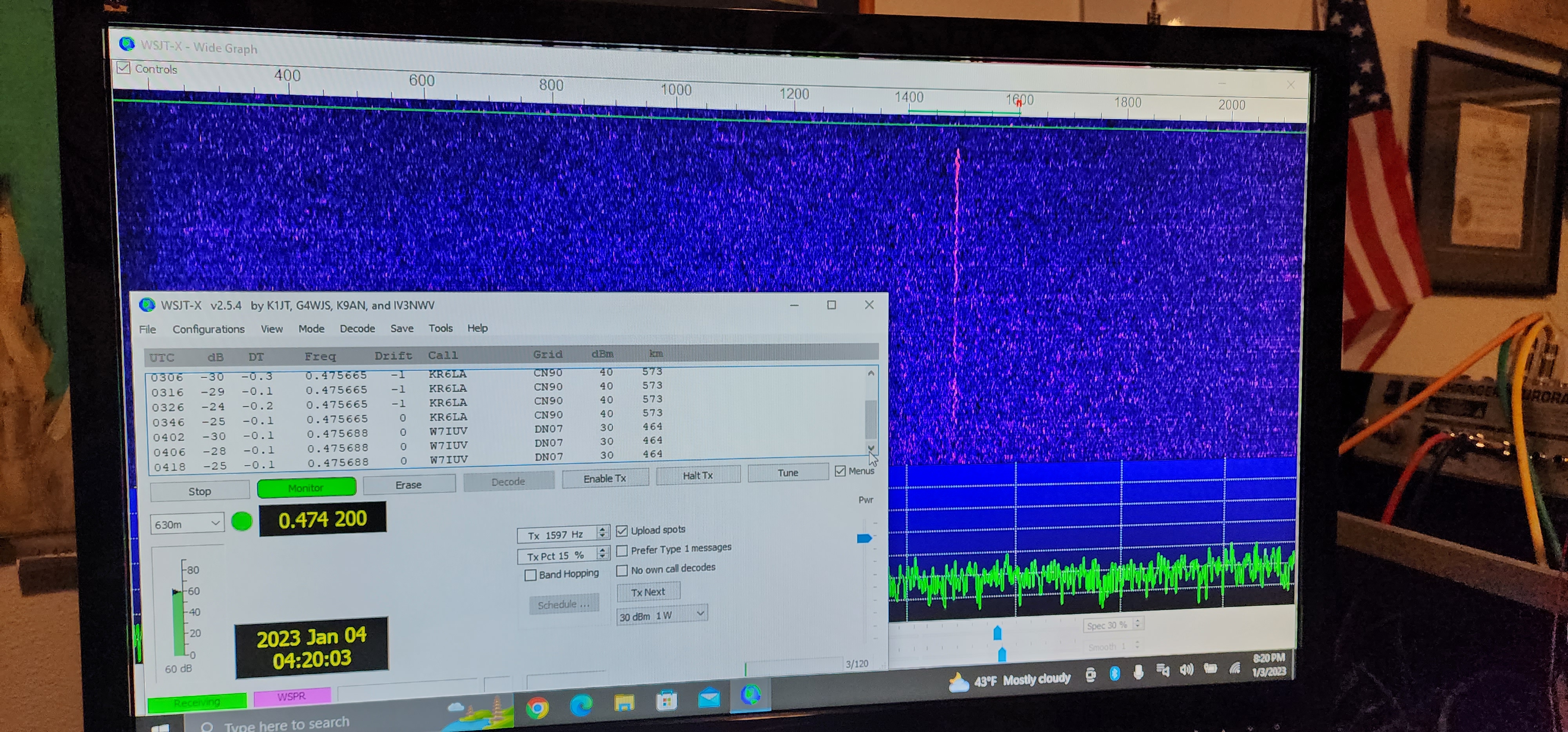
Task: Click the microphone tray icon
Action: coord(1138,672)
